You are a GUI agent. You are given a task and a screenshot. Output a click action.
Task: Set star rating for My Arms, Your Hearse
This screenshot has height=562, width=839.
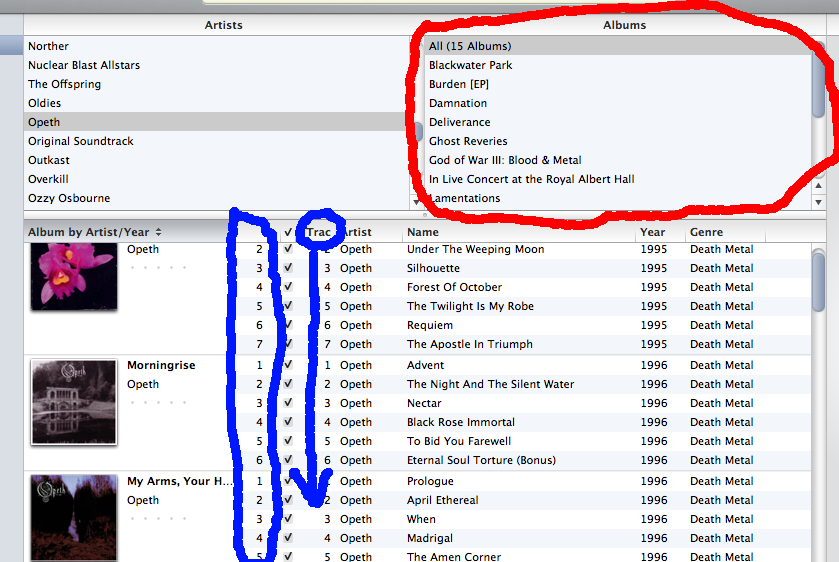[x=158, y=519]
